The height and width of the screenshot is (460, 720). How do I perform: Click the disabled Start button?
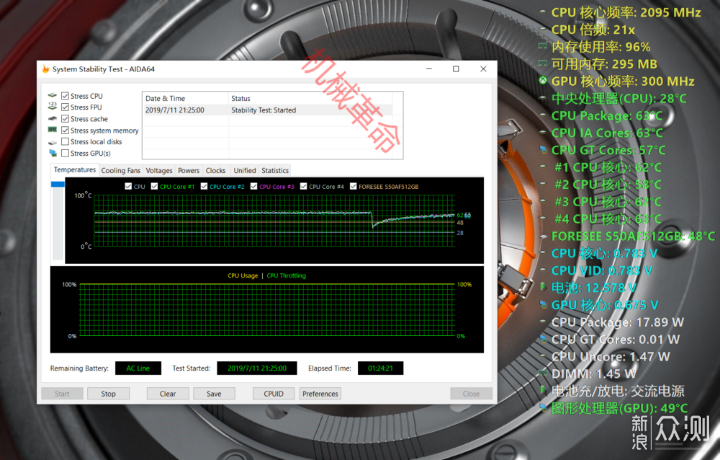(x=62, y=393)
